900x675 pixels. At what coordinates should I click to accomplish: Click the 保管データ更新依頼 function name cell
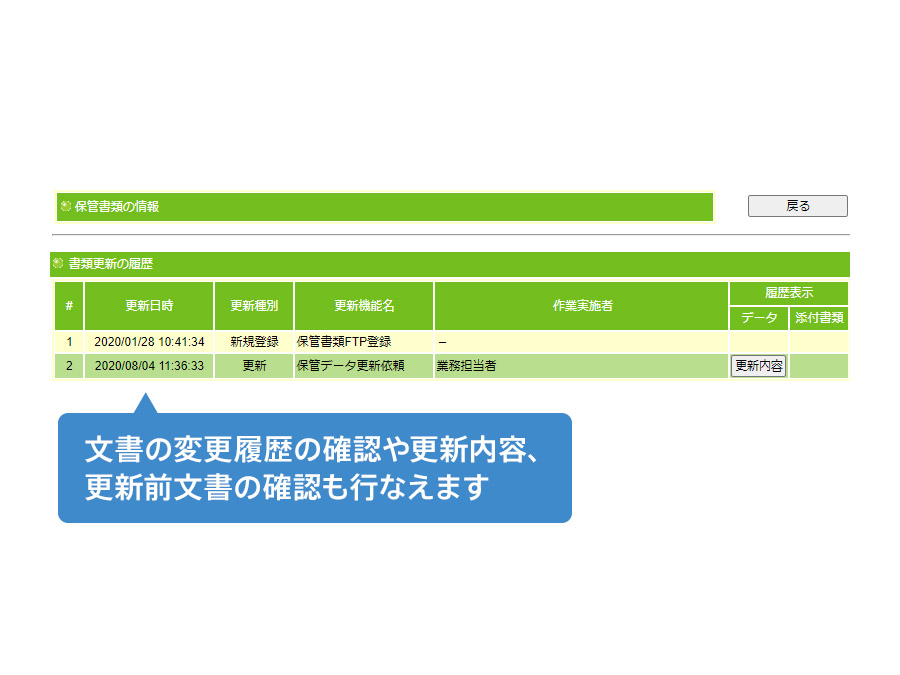click(350, 366)
